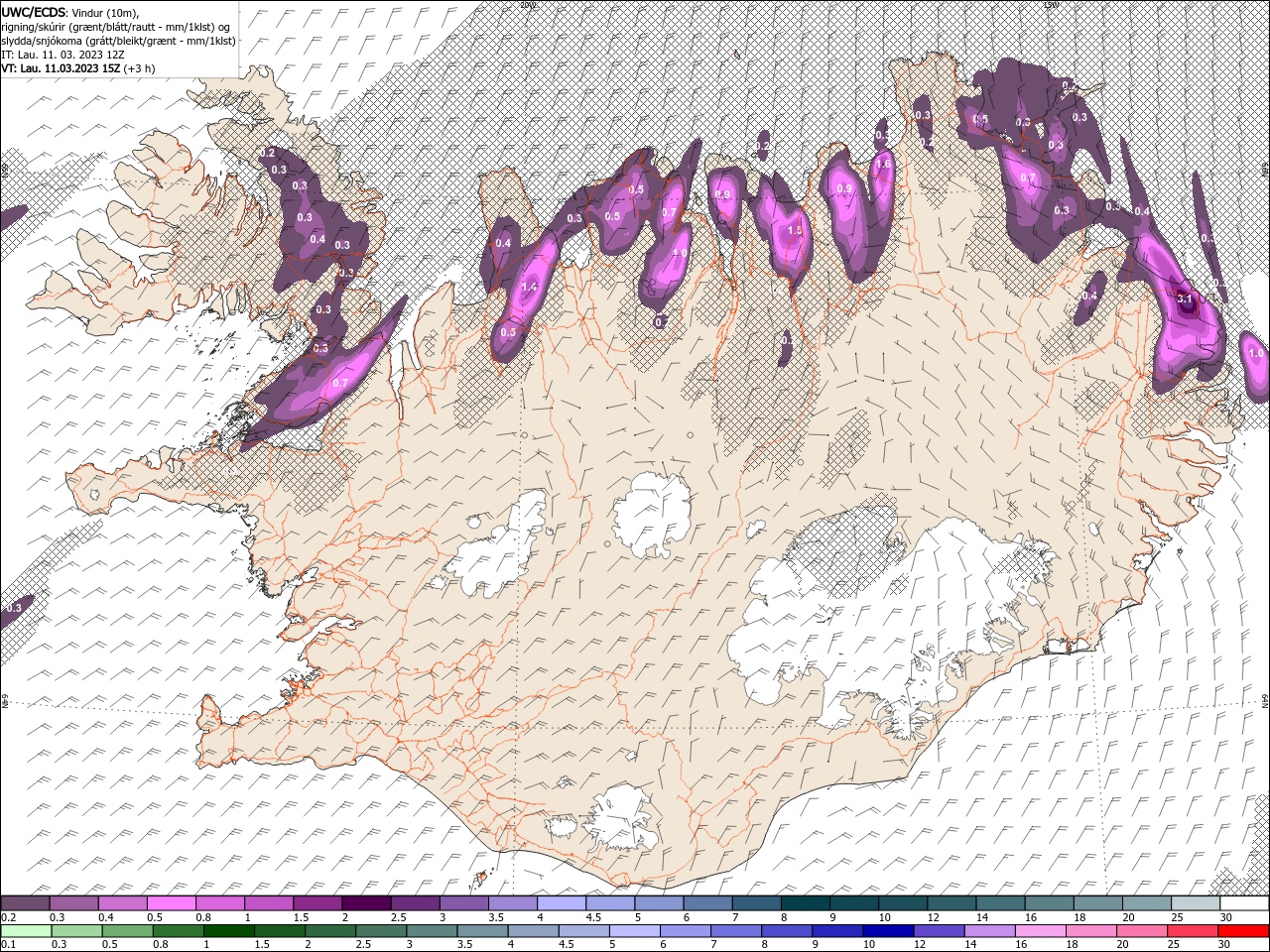
Task: Click the 25 label in lower legend row
Action: (1174, 944)
